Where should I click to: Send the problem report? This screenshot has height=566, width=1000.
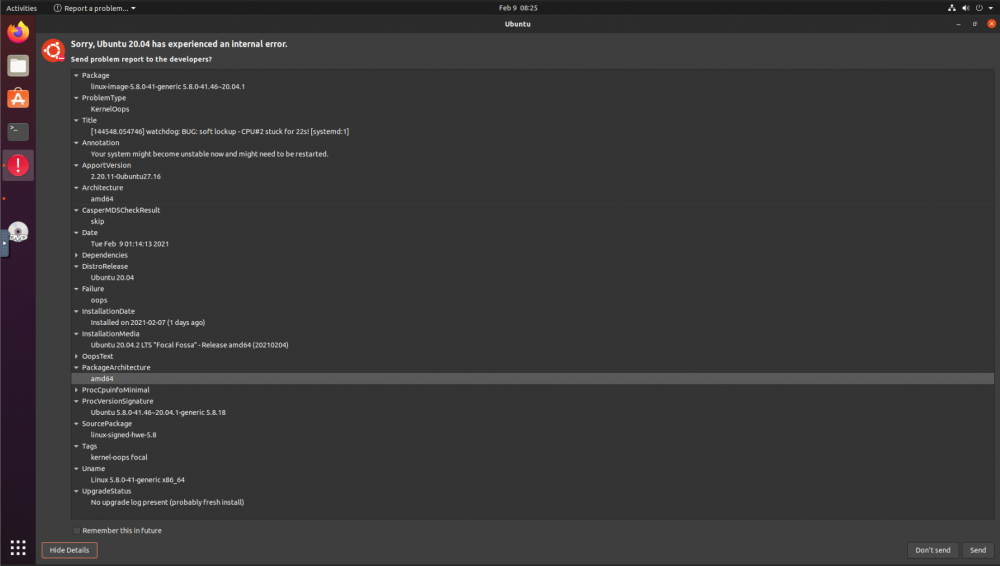coord(978,550)
